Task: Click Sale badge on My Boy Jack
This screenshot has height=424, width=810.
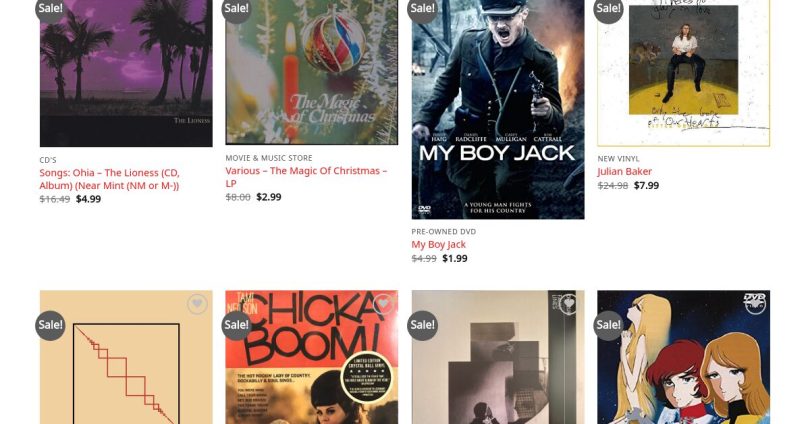Action: point(422,9)
